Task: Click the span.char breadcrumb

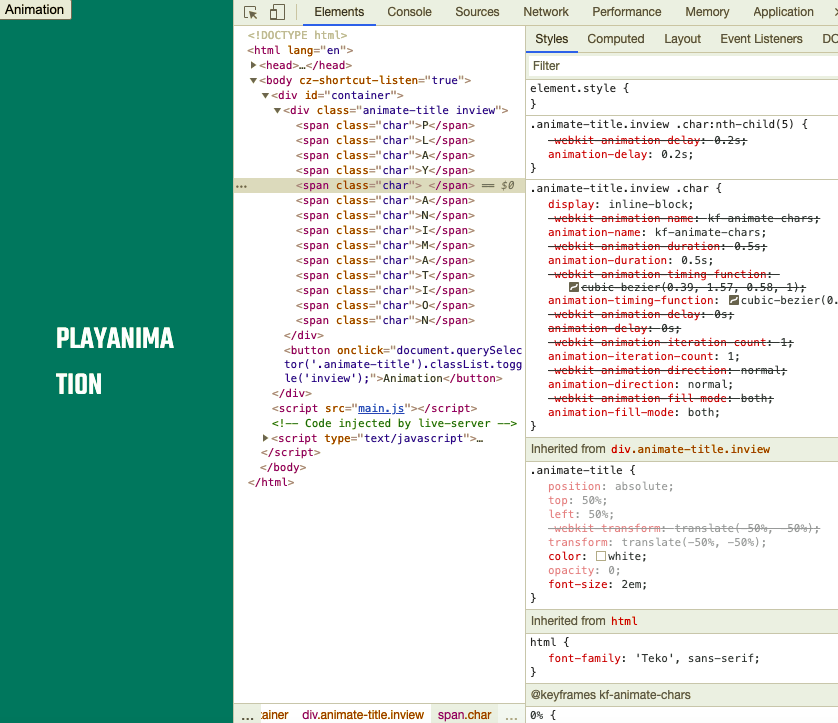Action: point(464,715)
